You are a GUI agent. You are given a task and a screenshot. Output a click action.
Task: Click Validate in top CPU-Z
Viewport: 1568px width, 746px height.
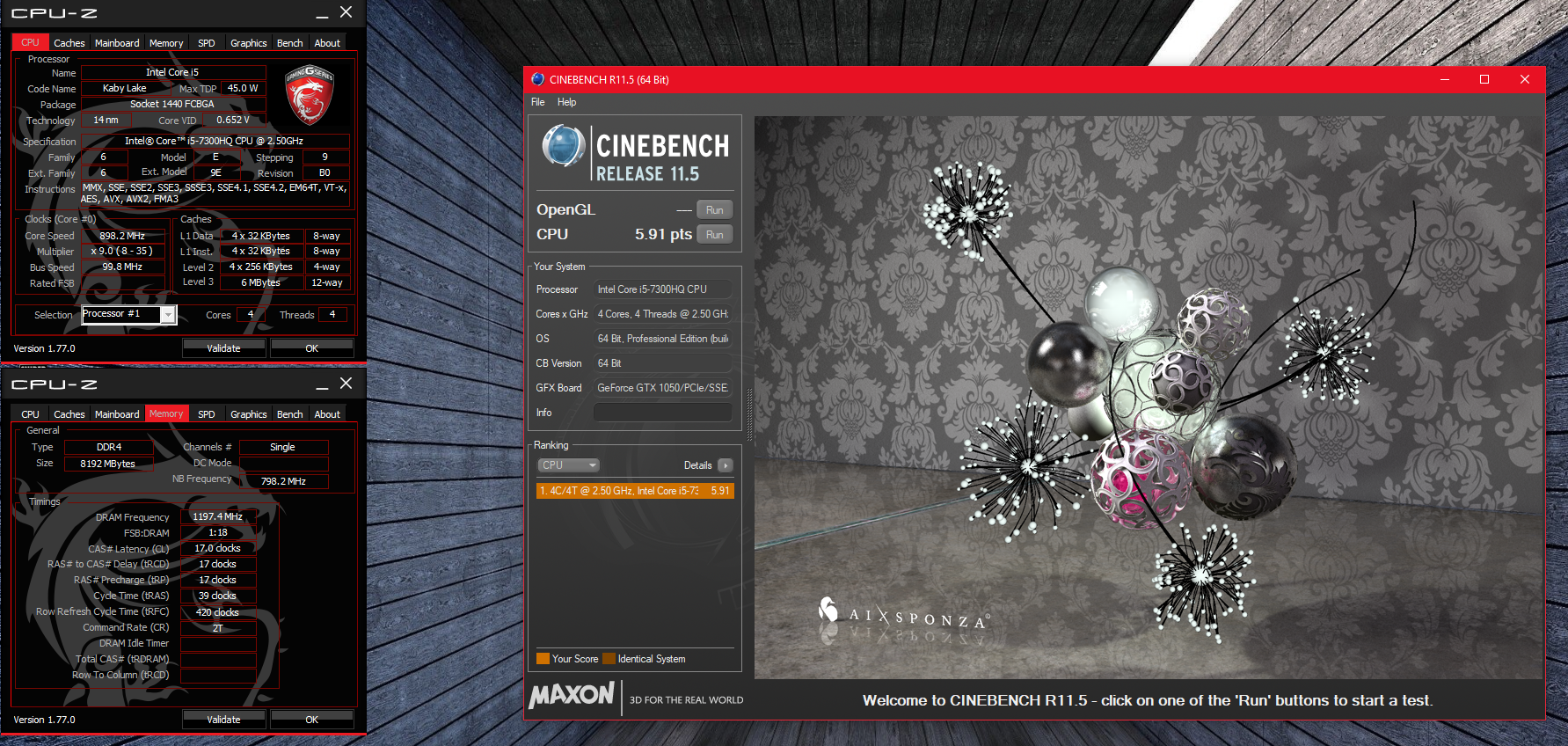(223, 348)
